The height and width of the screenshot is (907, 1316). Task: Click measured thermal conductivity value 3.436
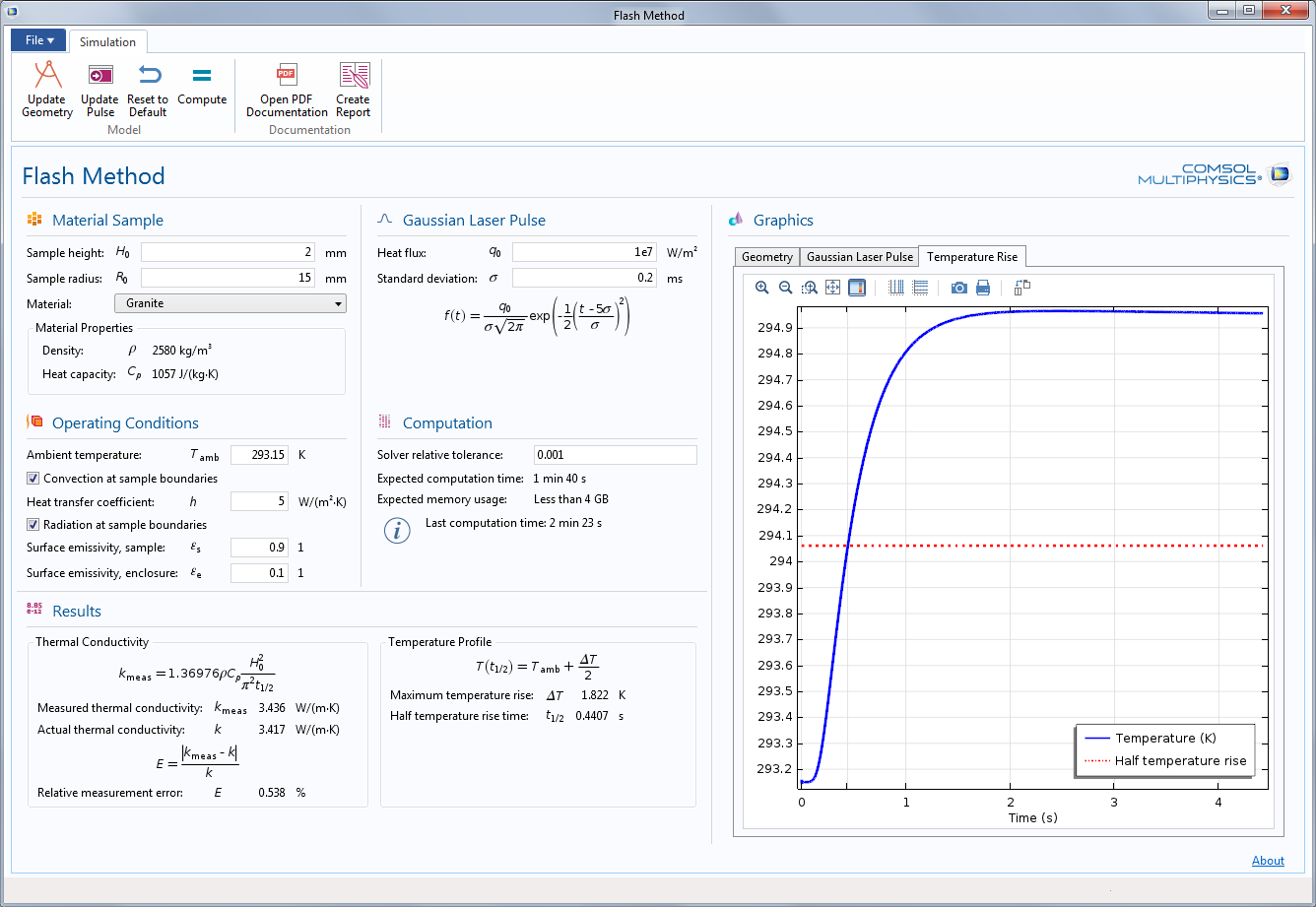272,707
